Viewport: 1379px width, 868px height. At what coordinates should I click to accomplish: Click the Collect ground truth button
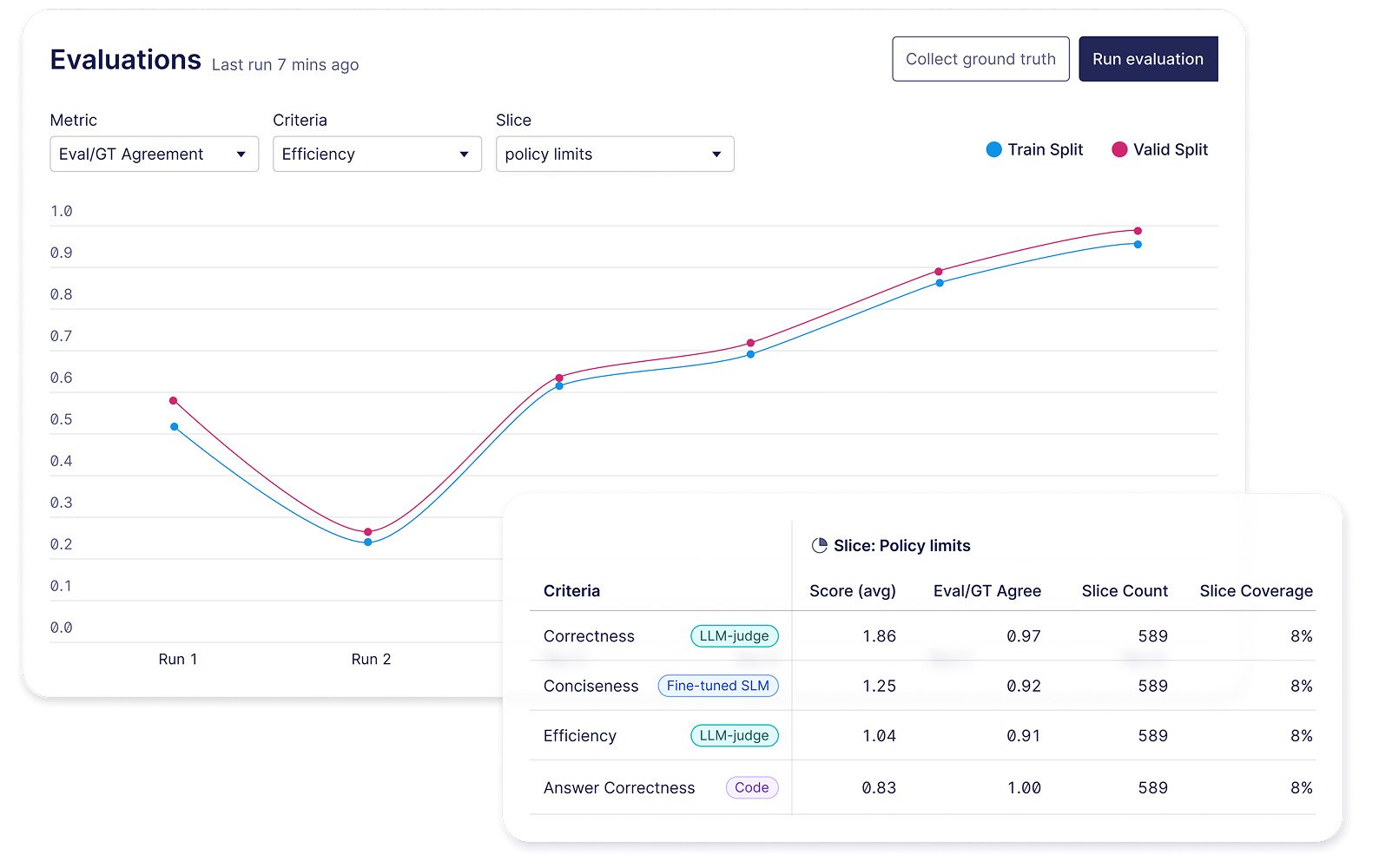[x=980, y=59]
